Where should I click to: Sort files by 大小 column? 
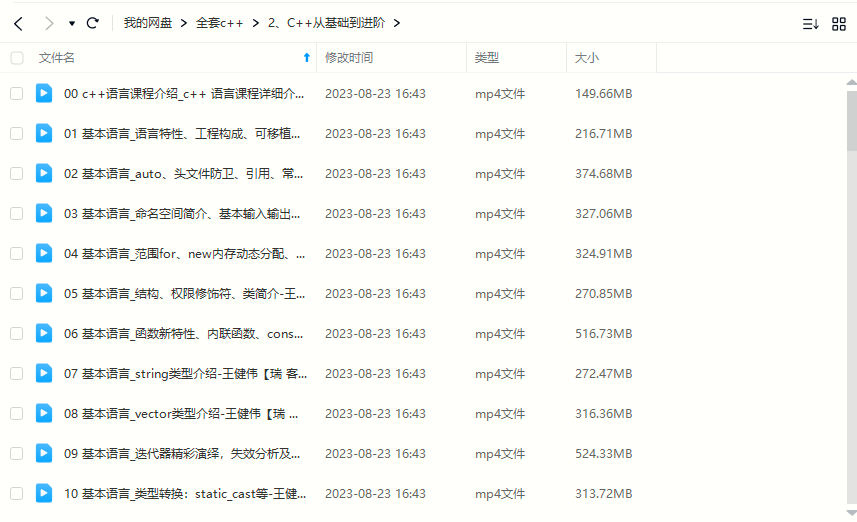point(586,58)
